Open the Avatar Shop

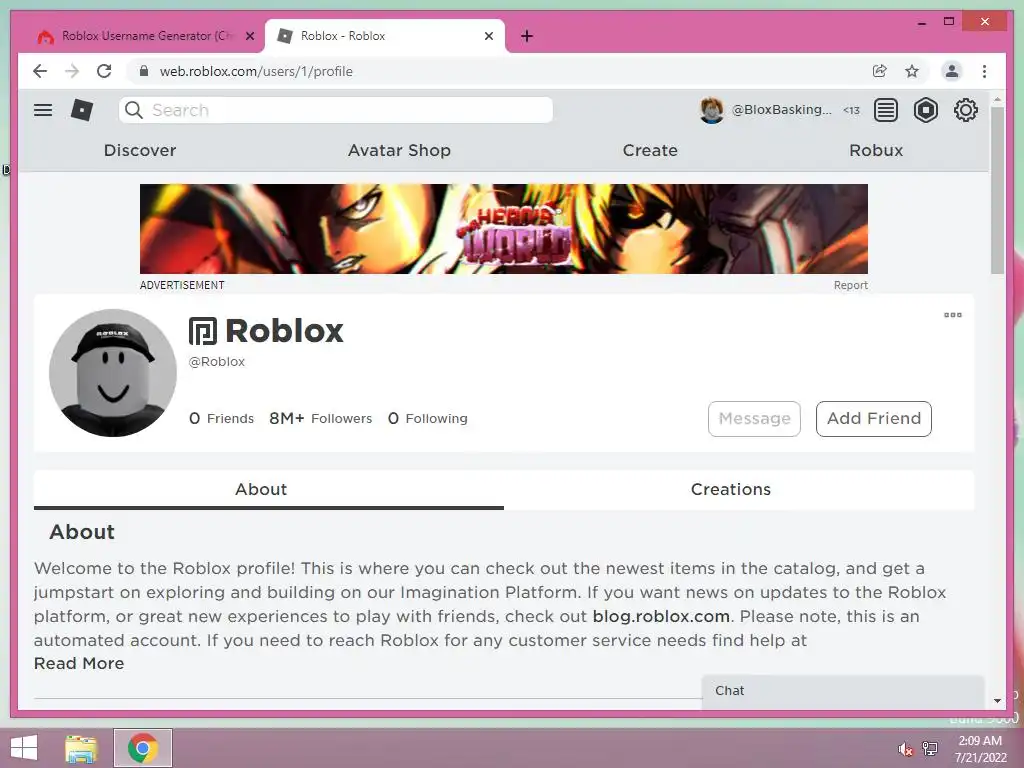pyautogui.click(x=399, y=150)
